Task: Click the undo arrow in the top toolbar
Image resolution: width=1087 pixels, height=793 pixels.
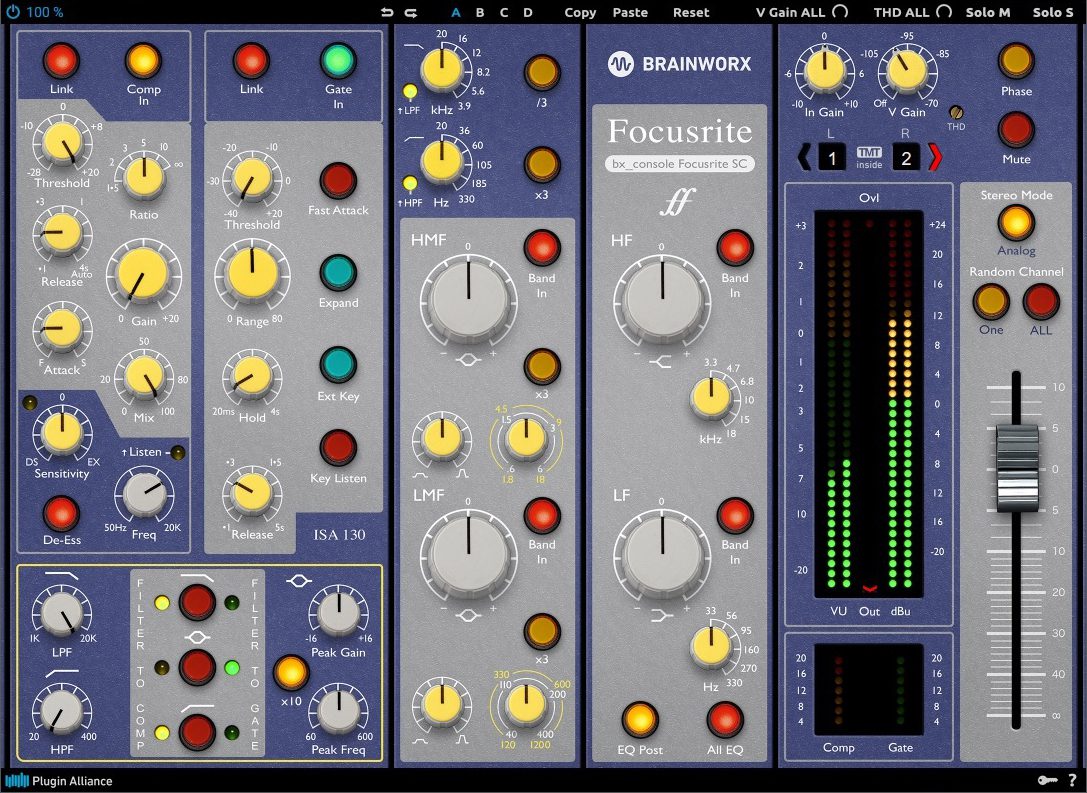Action: [387, 12]
